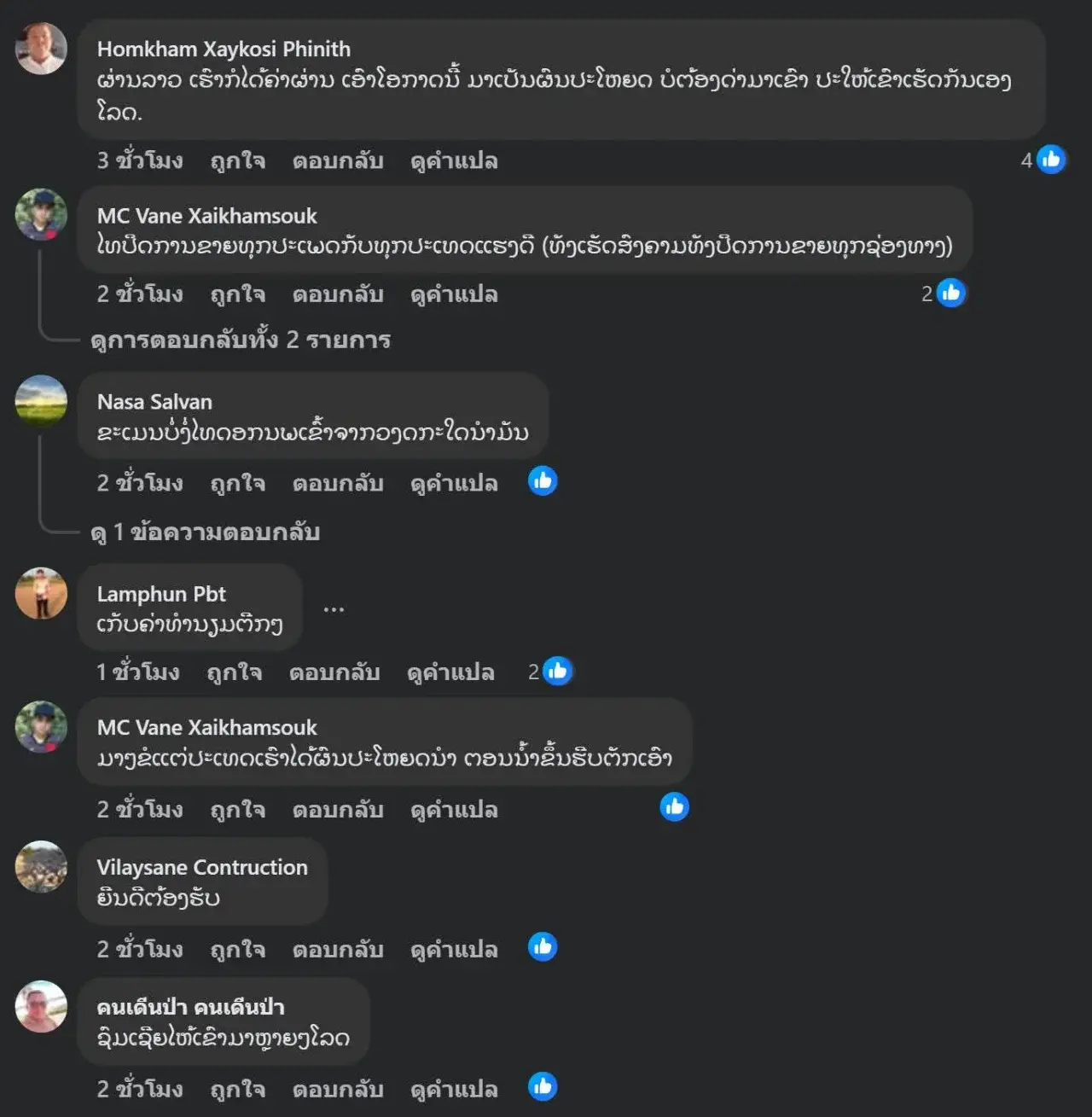Click like reaction icon on คนเดินป่า comment
The width and height of the screenshot is (1092, 1117).
(x=543, y=1087)
